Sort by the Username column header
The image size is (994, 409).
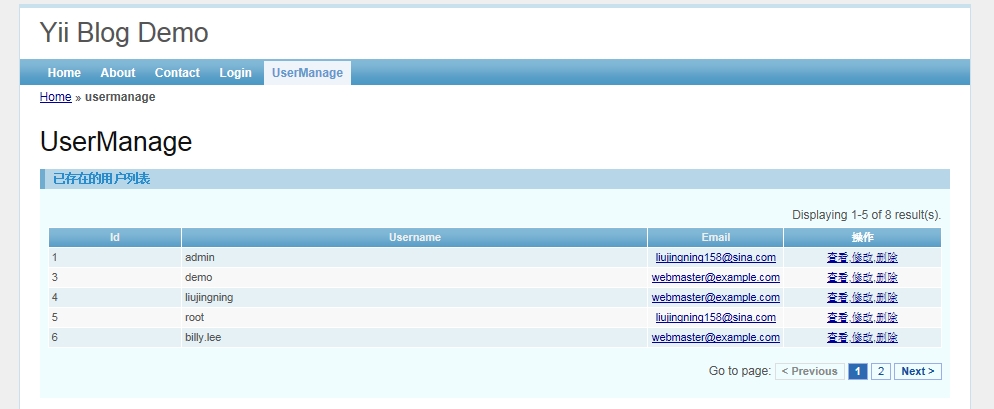tap(414, 237)
